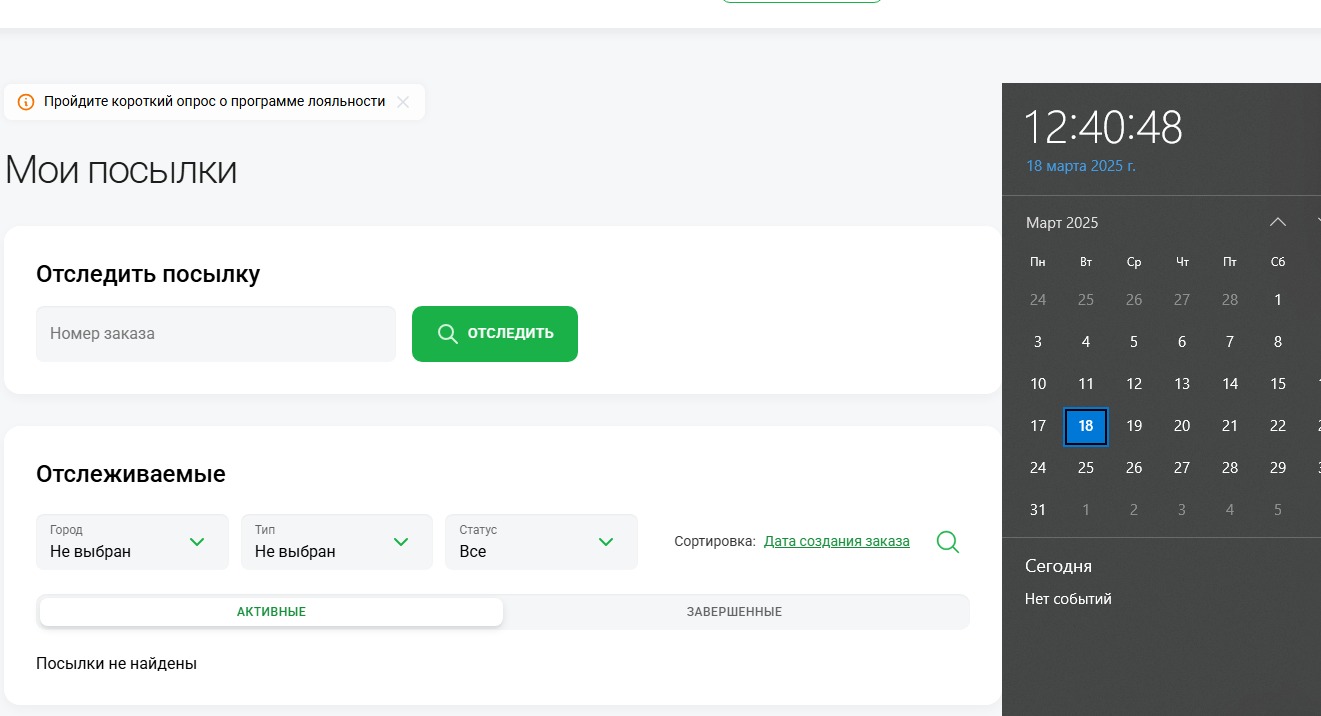Switch to the ЗАВЕРШЕННЫЕ tab
This screenshot has height=716, width=1321.
(734, 612)
